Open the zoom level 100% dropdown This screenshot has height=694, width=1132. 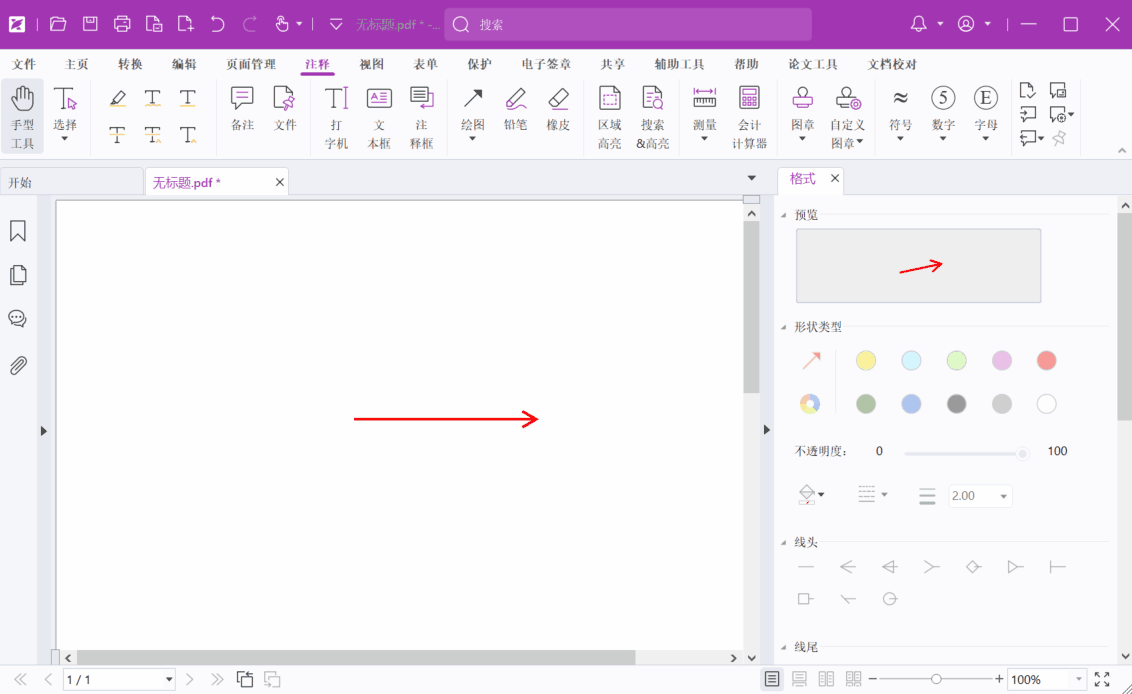click(x=1078, y=679)
